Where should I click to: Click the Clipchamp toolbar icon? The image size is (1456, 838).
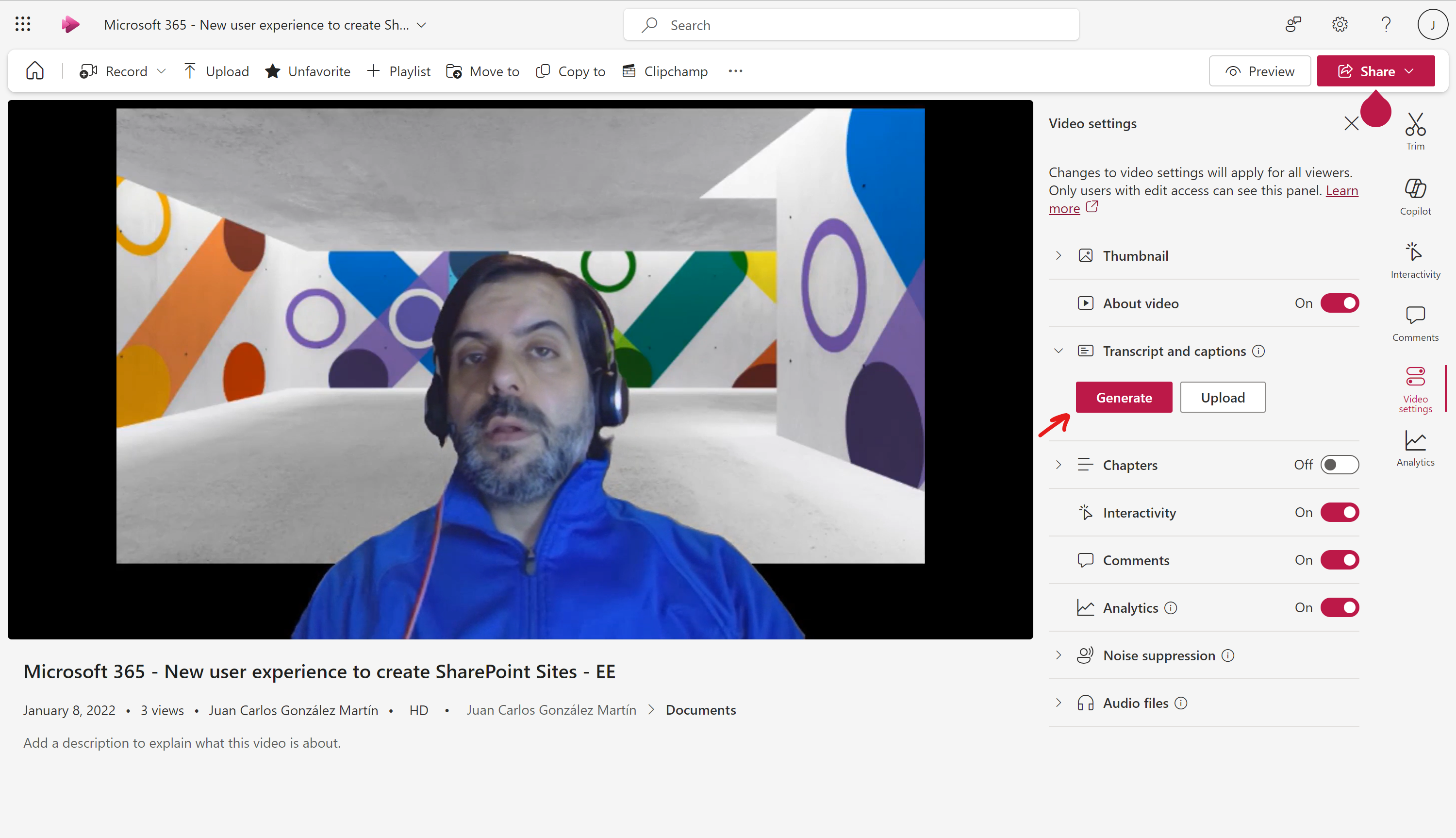coord(629,70)
